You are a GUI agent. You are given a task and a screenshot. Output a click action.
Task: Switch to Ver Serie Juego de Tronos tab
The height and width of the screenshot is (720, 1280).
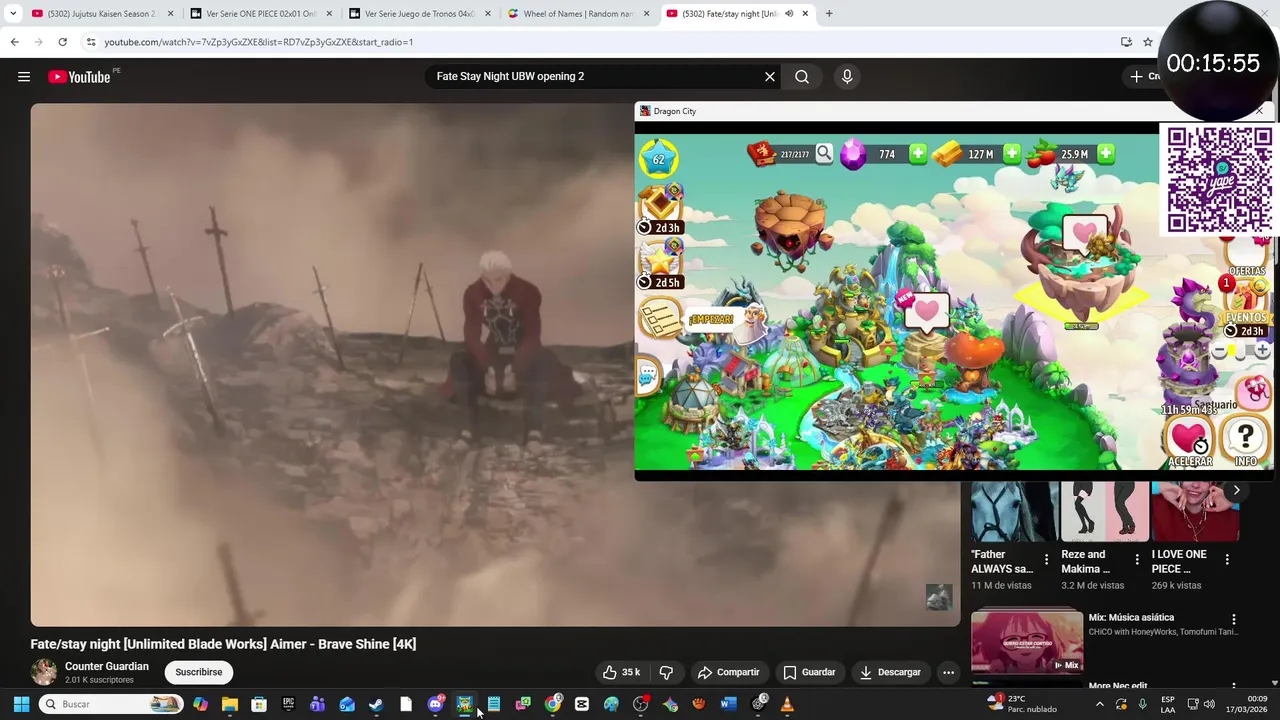(419, 14)
